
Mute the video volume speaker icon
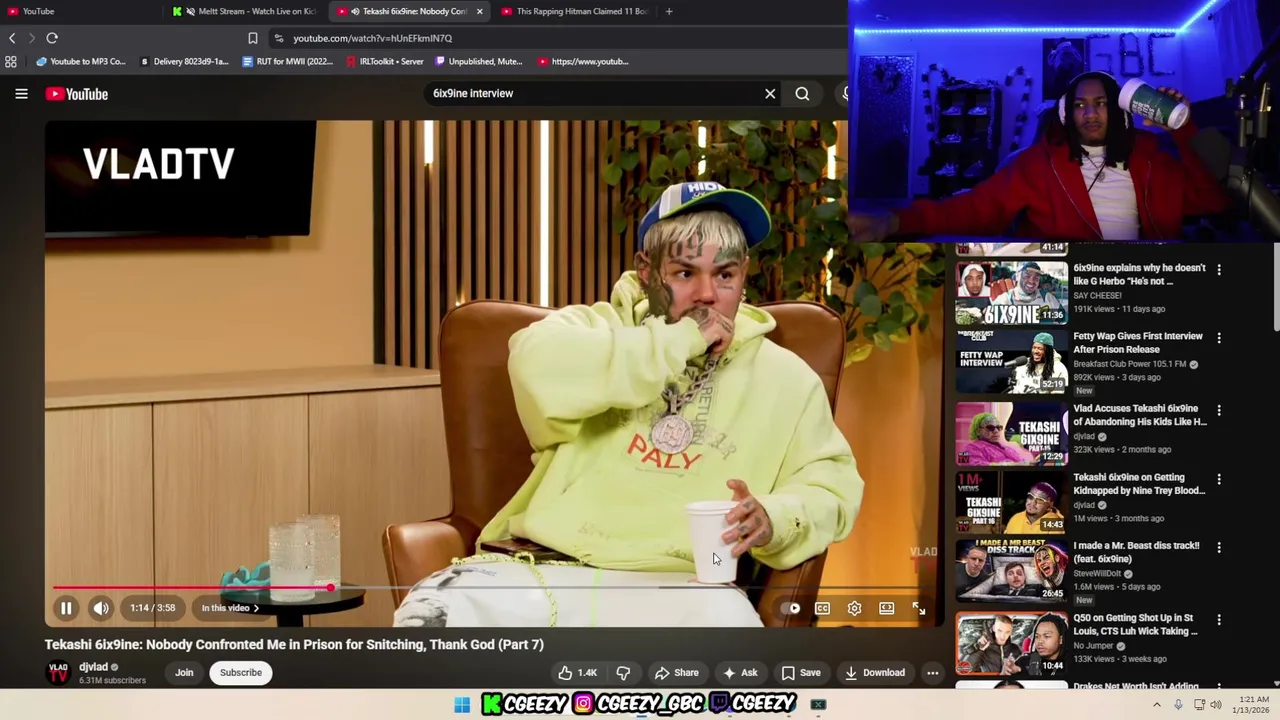click(101, 608)
